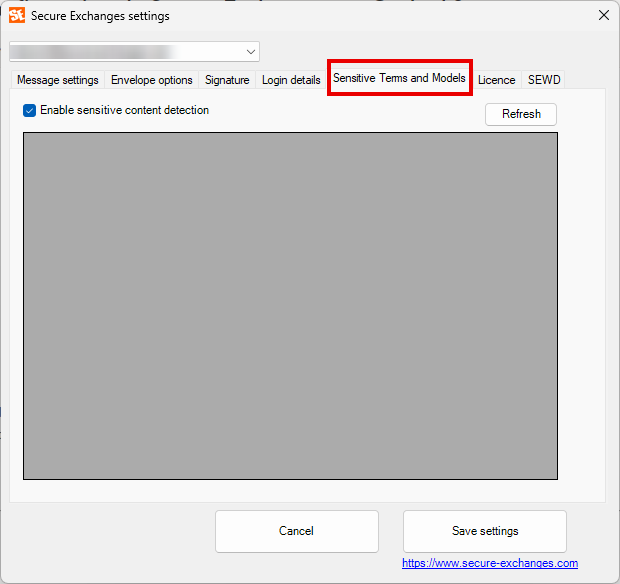Image resolution: width=620 pixels, height=584 pixels.
Task: Close the Secure Exchanges settings window
Action: [x=603, y=15]
